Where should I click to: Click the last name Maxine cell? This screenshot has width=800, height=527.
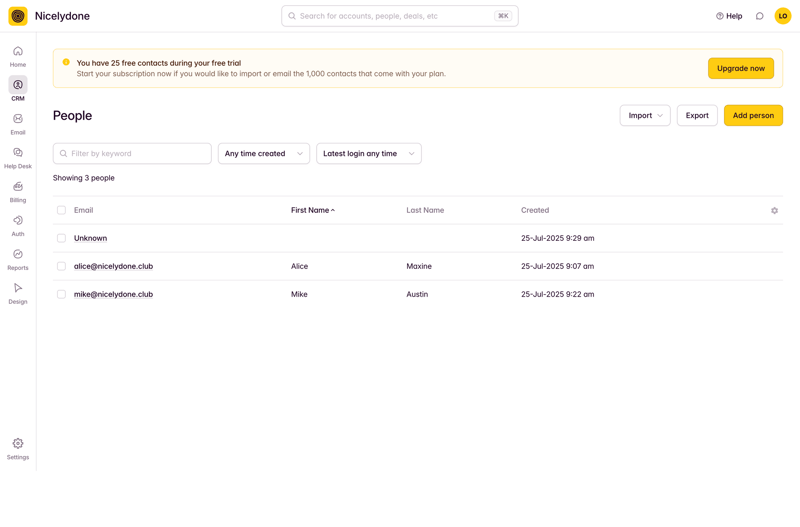419,266
